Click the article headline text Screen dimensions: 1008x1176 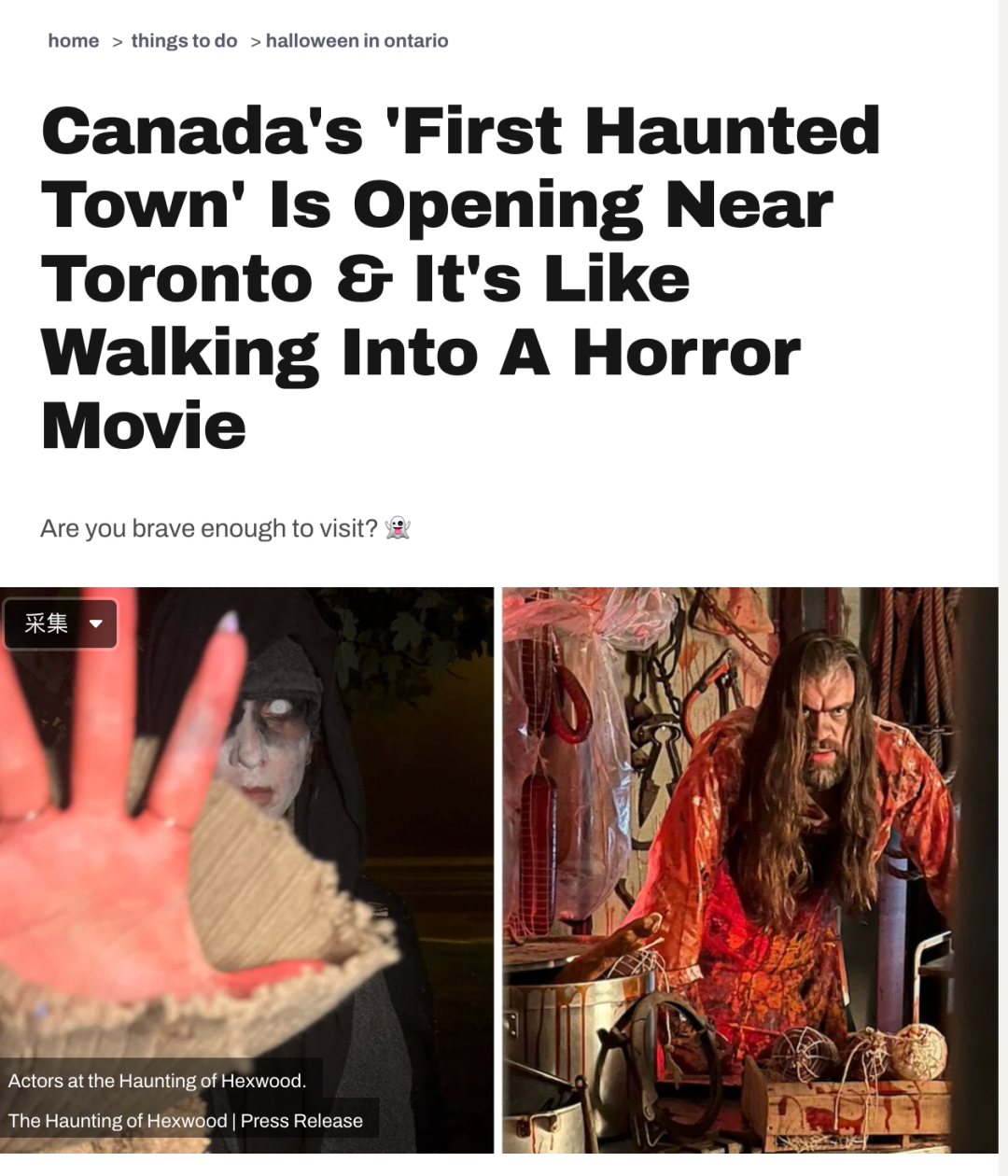(x=461, y=277)
